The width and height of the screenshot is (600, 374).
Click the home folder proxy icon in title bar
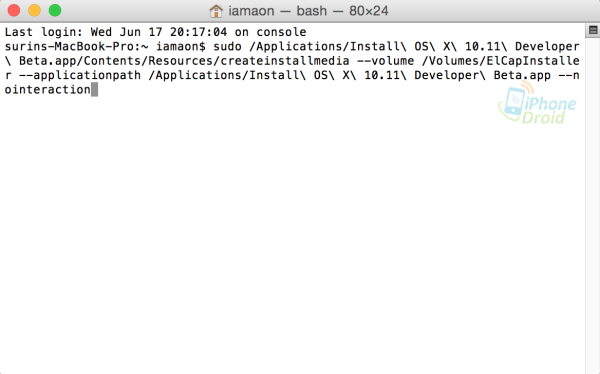tap(216, 11)
